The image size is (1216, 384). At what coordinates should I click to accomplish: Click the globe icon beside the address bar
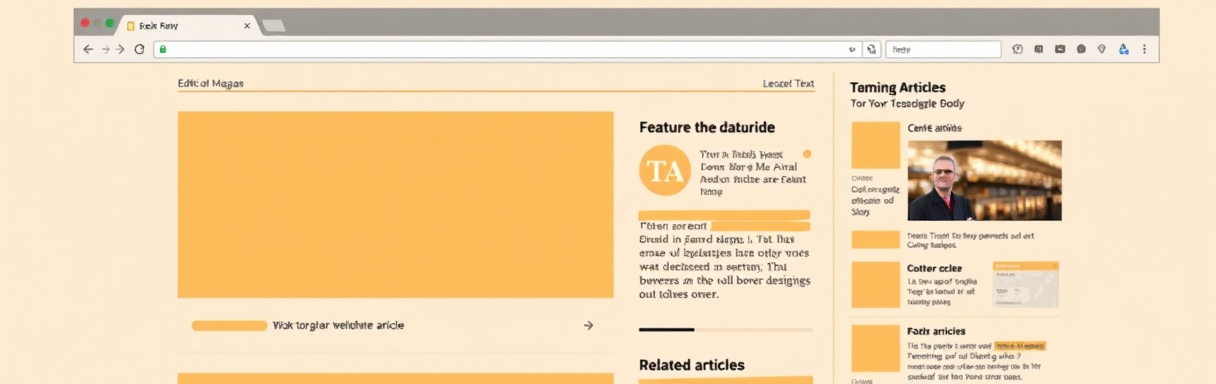coord(871,49)
